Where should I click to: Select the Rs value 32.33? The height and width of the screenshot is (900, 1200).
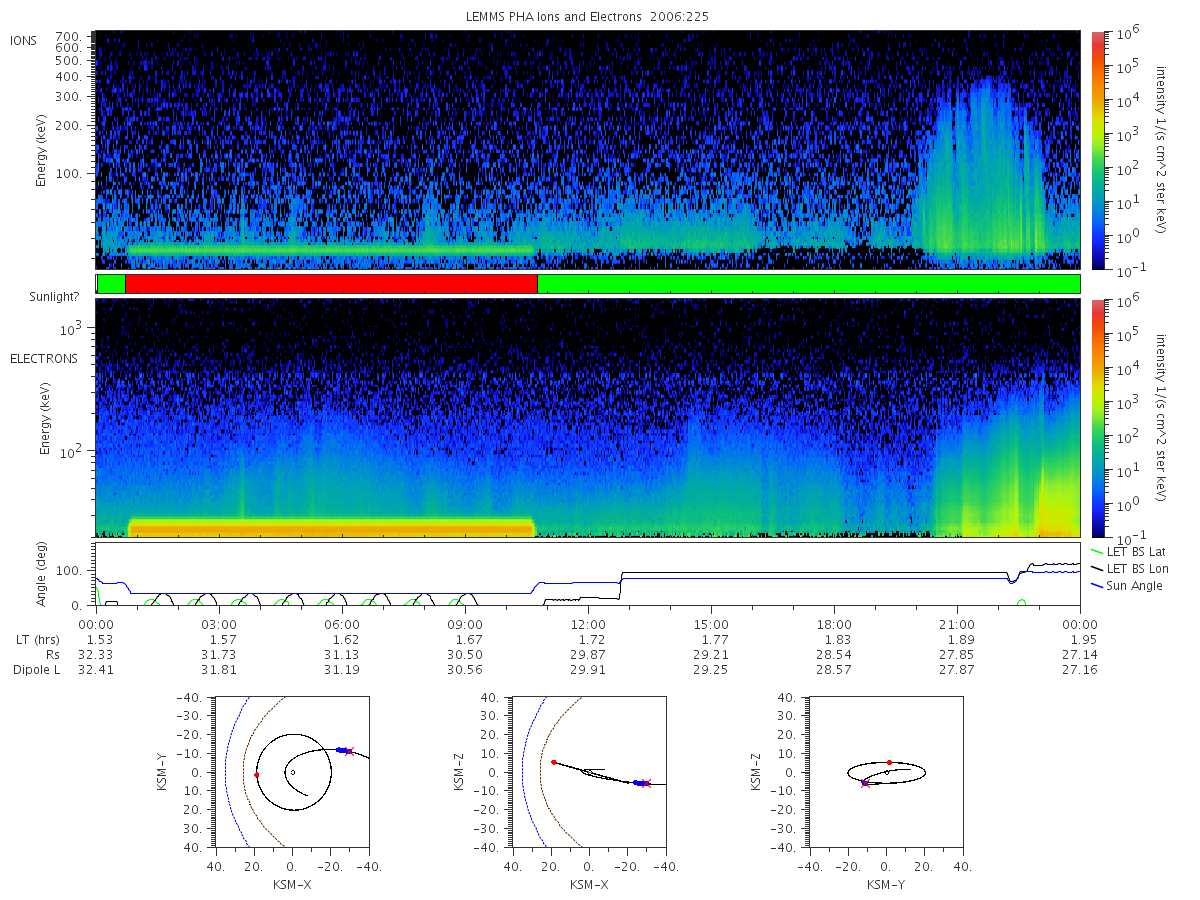96,654
